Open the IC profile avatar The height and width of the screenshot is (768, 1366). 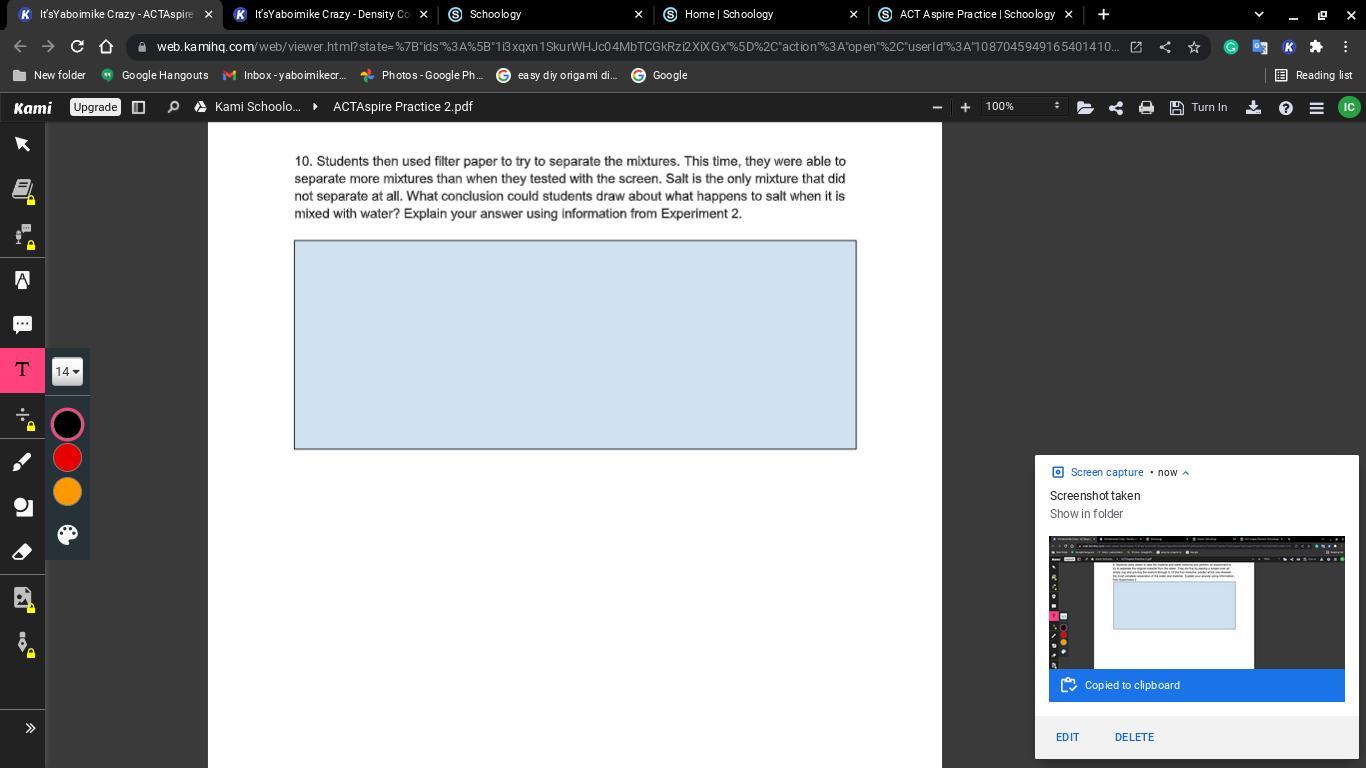click(1349, 107)
